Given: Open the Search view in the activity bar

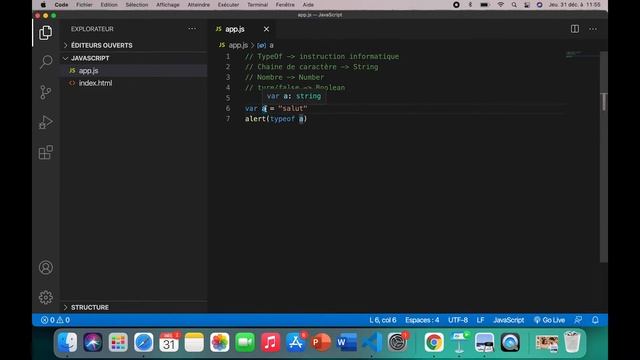Looking at the screenshot, I should pyautogui.click(x=46, y=62).
